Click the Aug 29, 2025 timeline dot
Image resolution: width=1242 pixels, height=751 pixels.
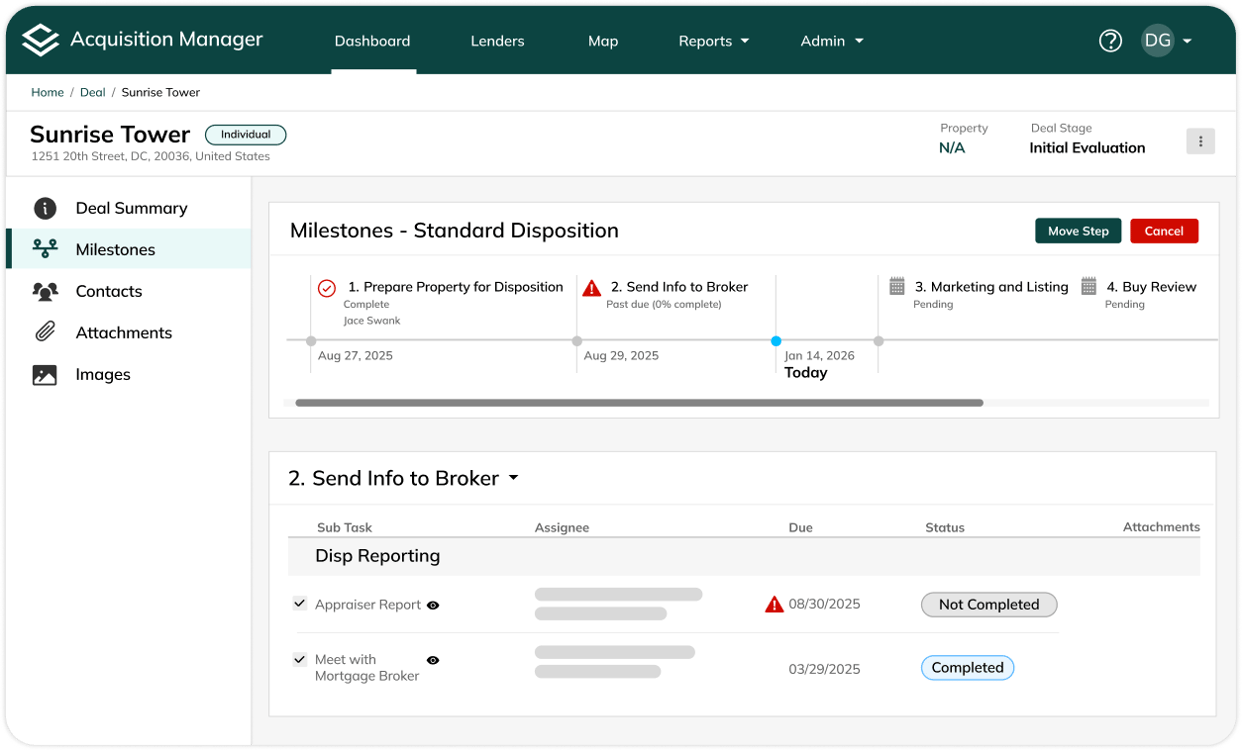pos(577,341)
